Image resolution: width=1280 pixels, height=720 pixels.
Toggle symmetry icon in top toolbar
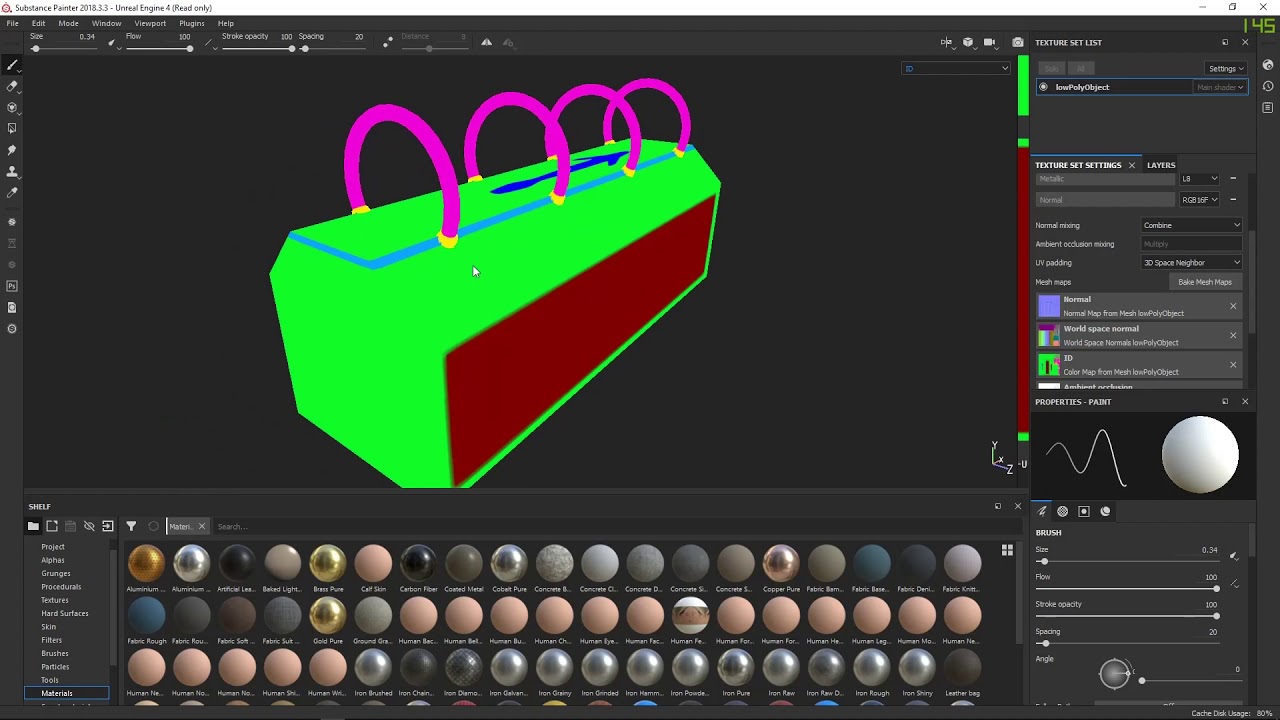[486, 42]
